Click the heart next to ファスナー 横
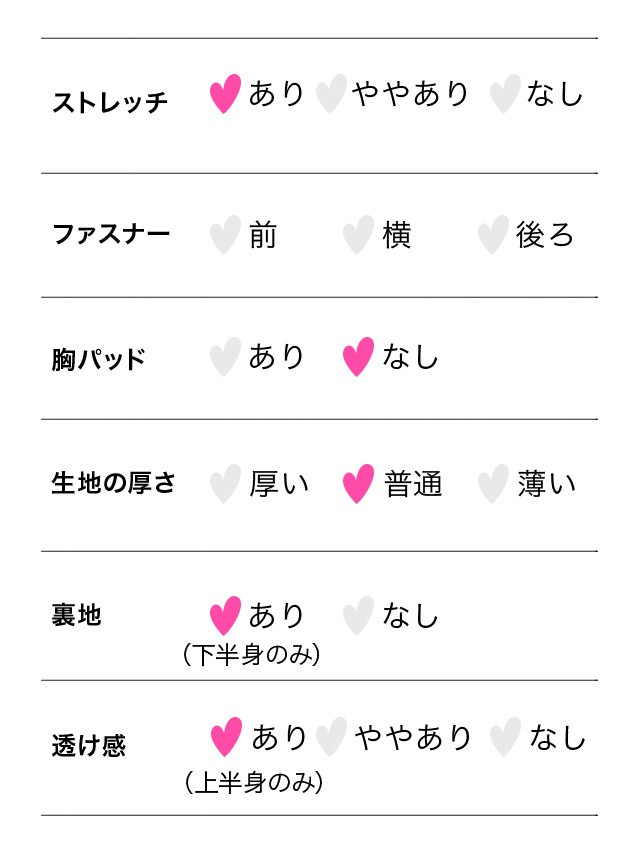Viewport: 640px width, 854px height. coord(358,236)
